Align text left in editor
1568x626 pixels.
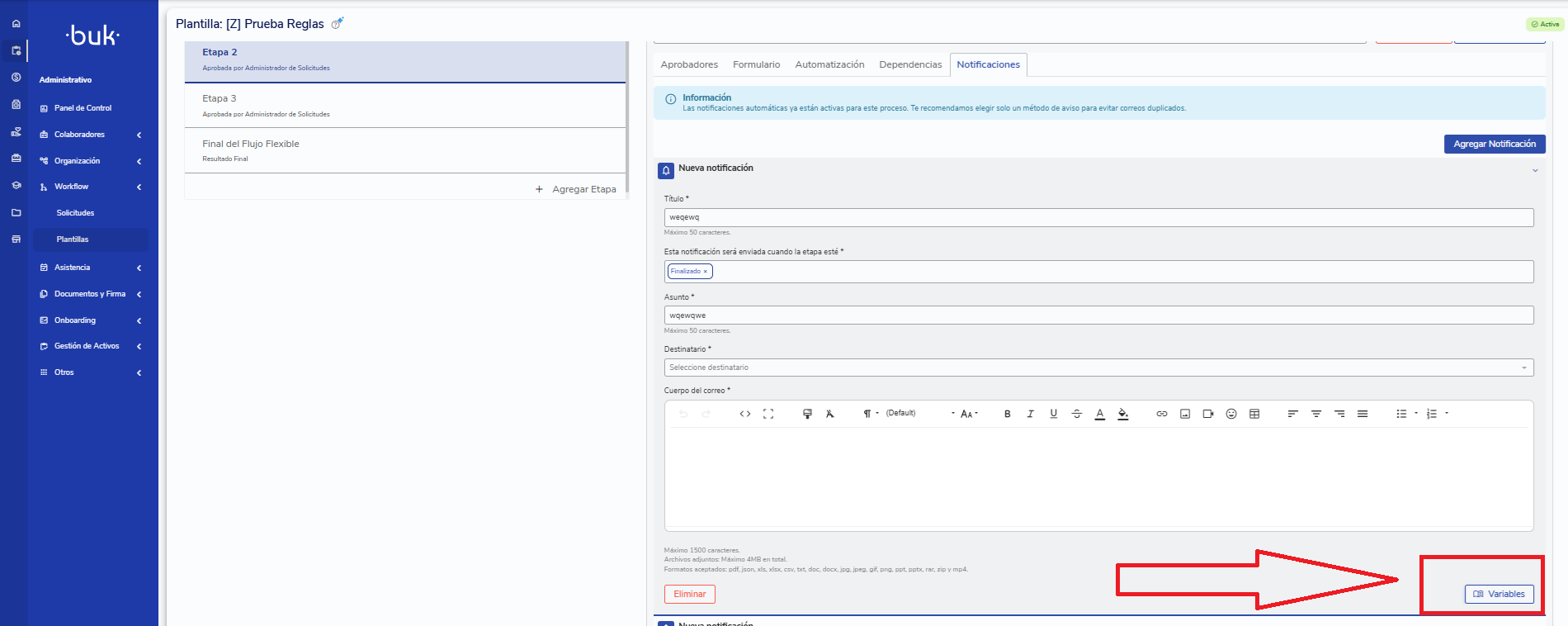(1293, 414)
